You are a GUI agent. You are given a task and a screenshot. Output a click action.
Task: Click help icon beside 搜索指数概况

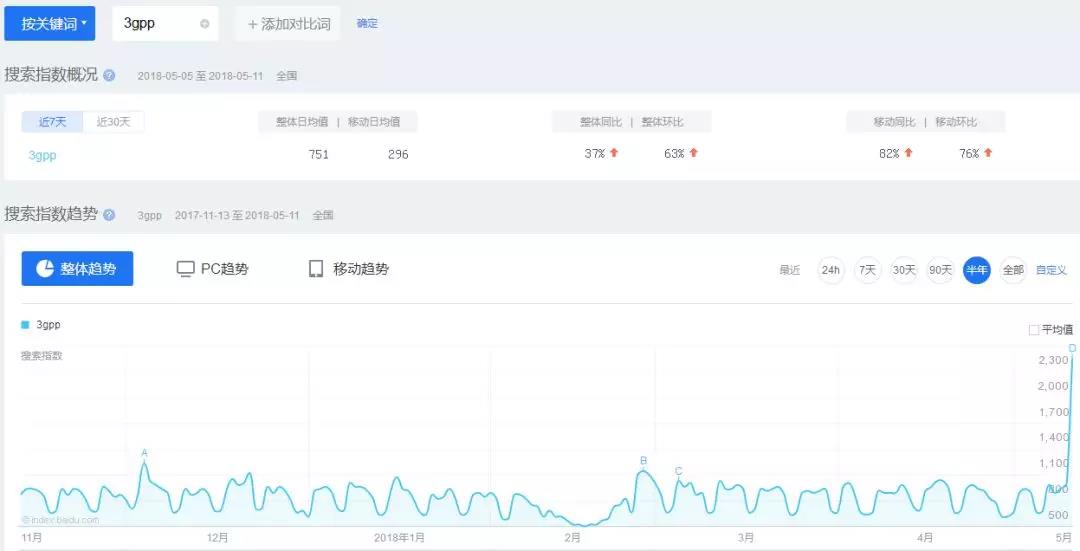click(x=109, y=75)
